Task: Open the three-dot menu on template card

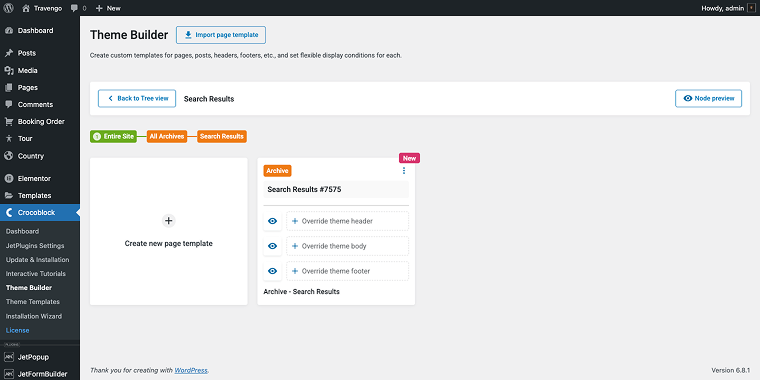Action: pyautogui.click(x=404, y=171)
